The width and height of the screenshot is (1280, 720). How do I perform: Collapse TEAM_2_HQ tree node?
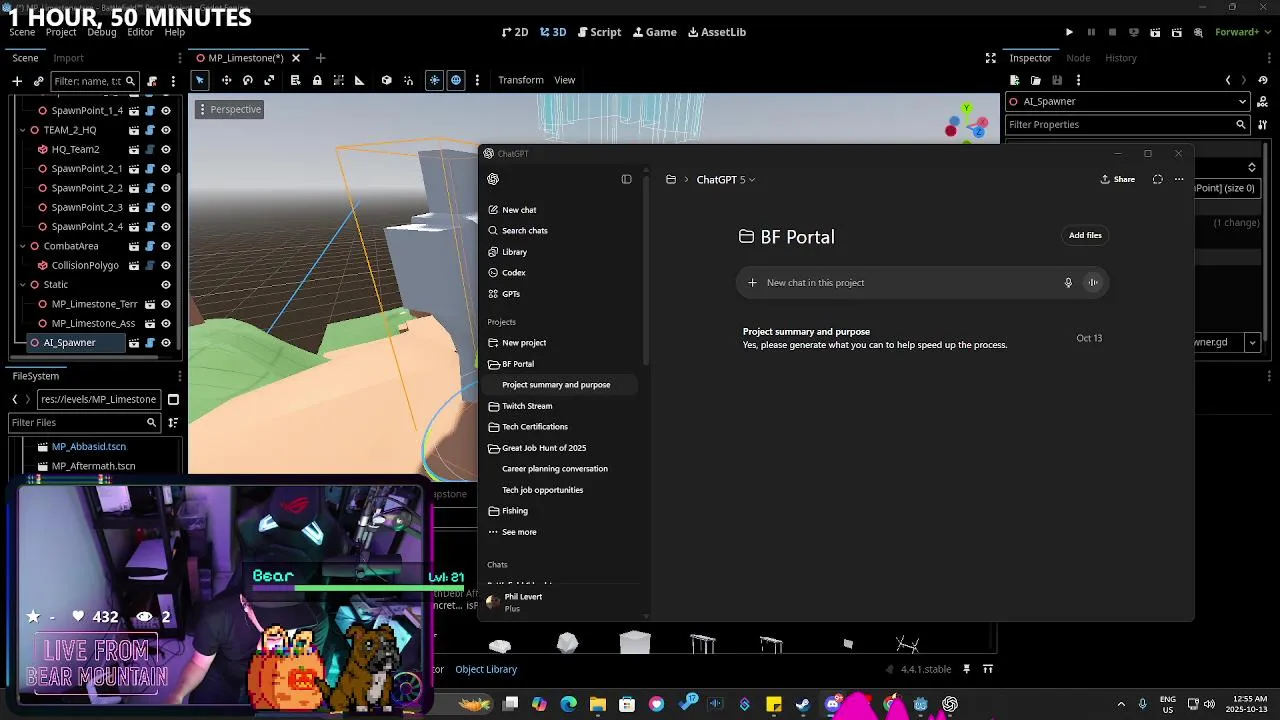[x=22, y=131]
